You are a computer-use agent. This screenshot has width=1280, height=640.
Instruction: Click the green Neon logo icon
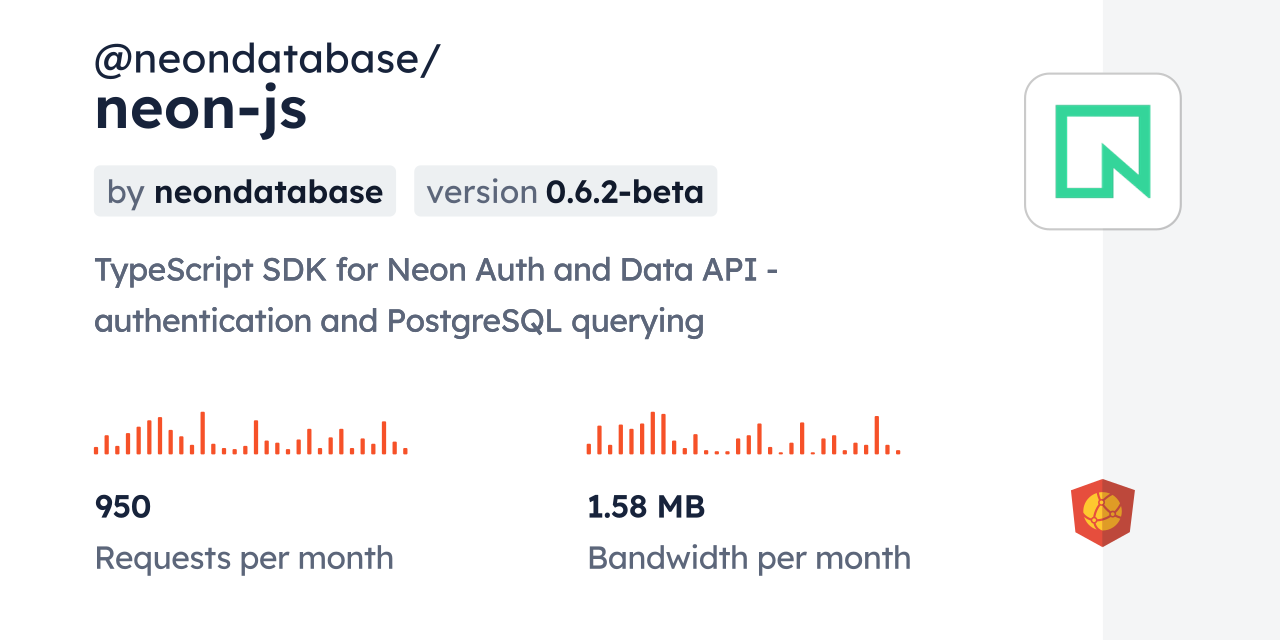pyautogui.click(x=1103, y=151)
